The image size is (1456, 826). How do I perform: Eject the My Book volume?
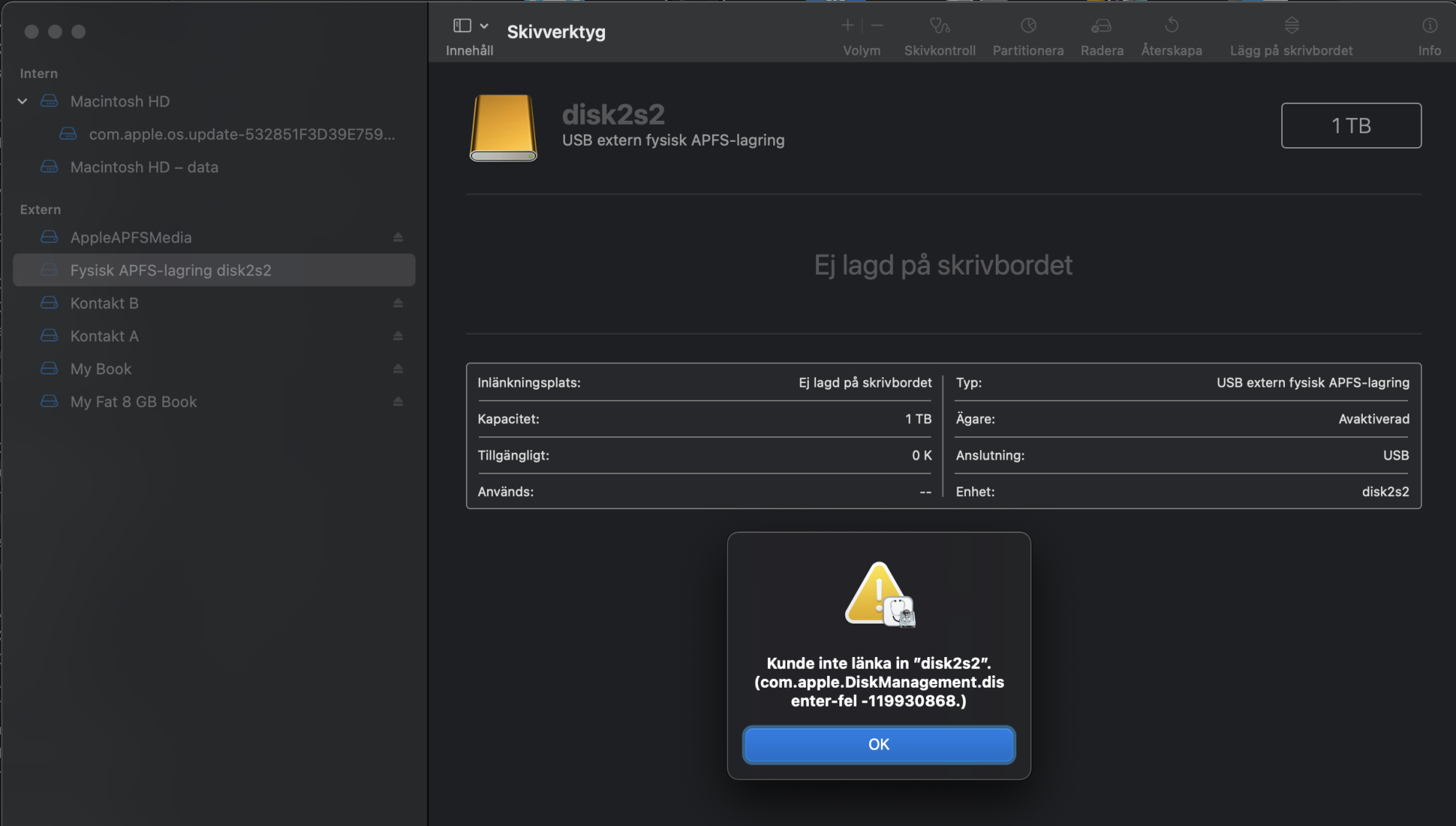tap(397, 369)
